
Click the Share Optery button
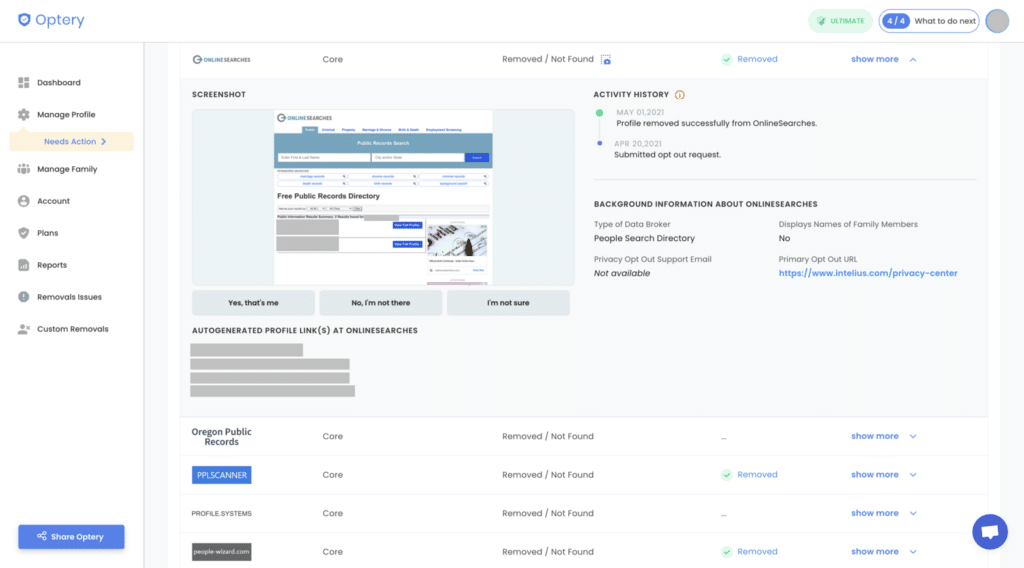tap(71, 537)
